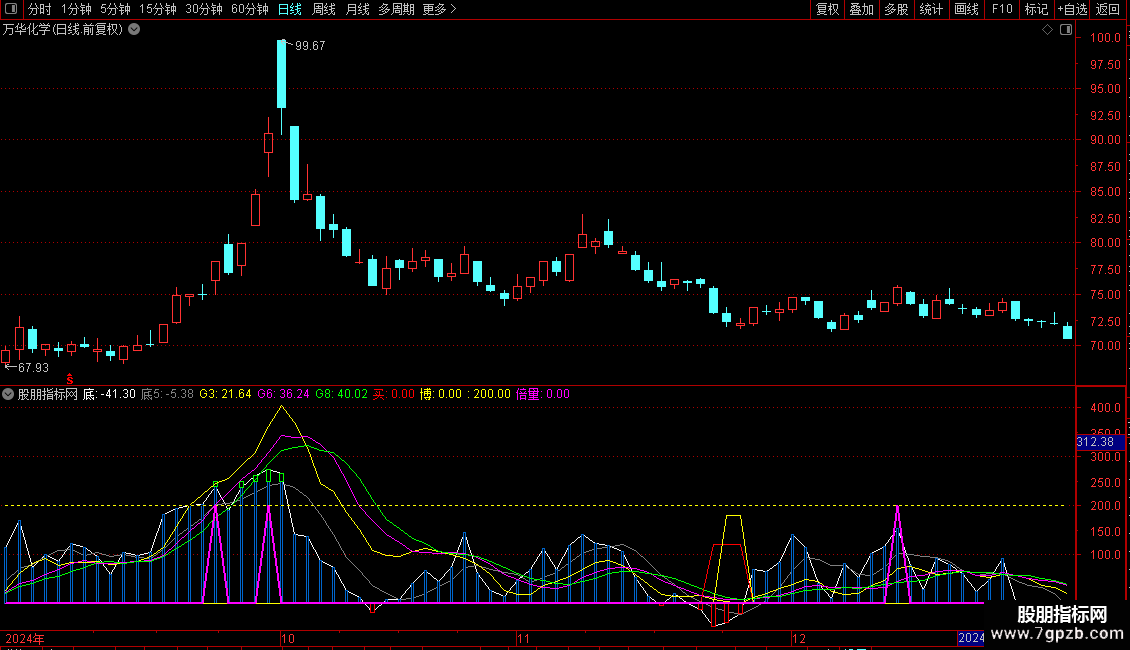The image size is (1130, 650).
Task: Click the red S marker under candles
Action: click(70, 378)
